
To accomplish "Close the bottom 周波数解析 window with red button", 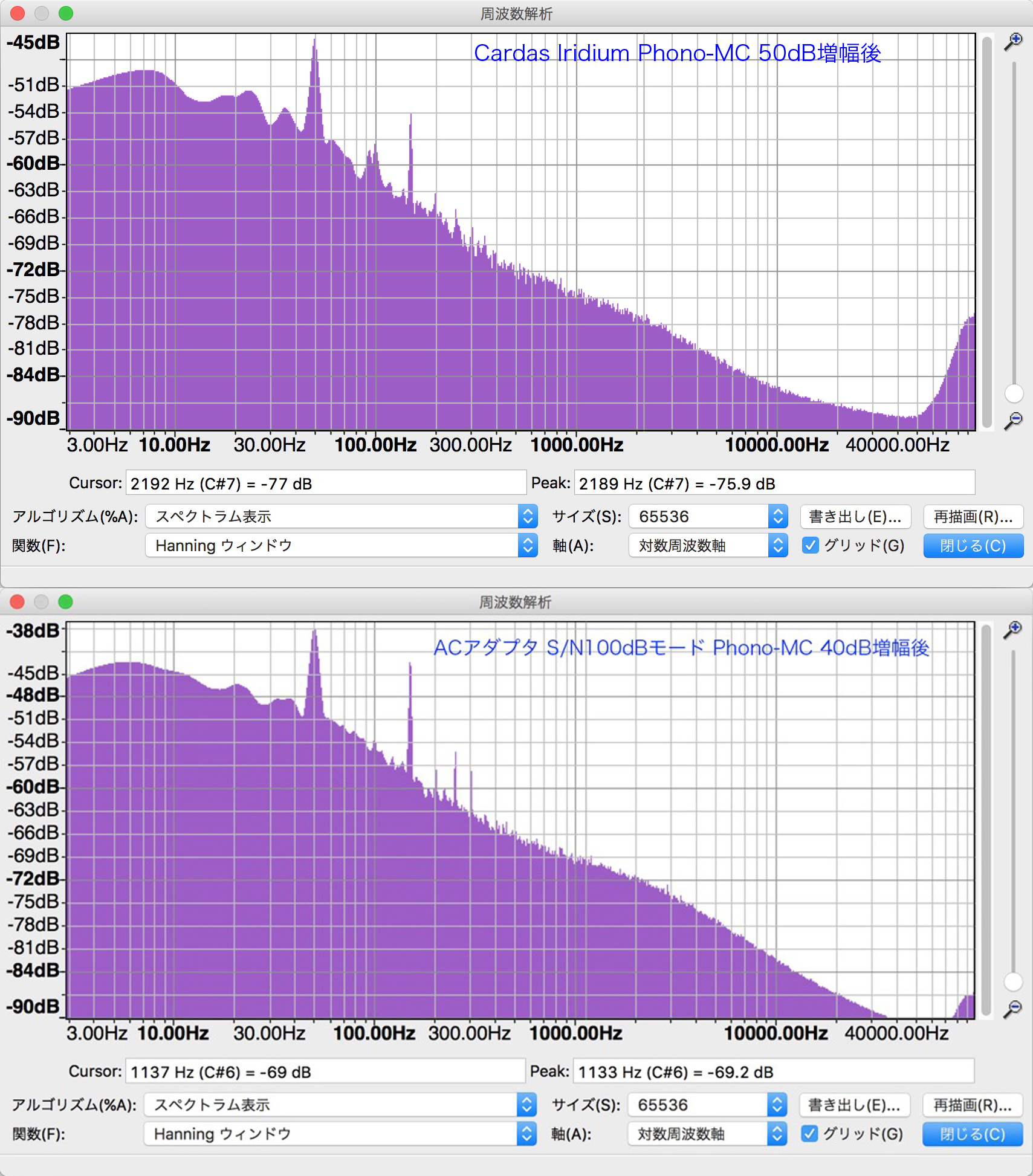I will click(17, 602).
